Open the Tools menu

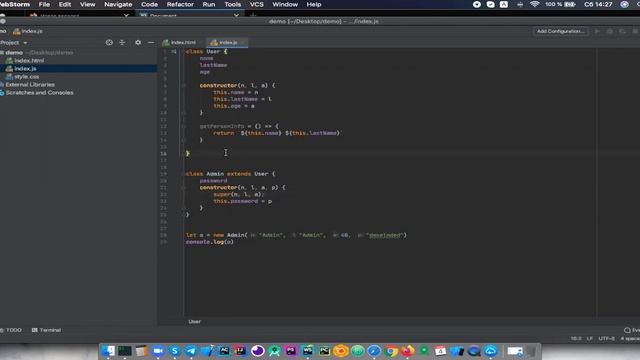pos(233,4)
